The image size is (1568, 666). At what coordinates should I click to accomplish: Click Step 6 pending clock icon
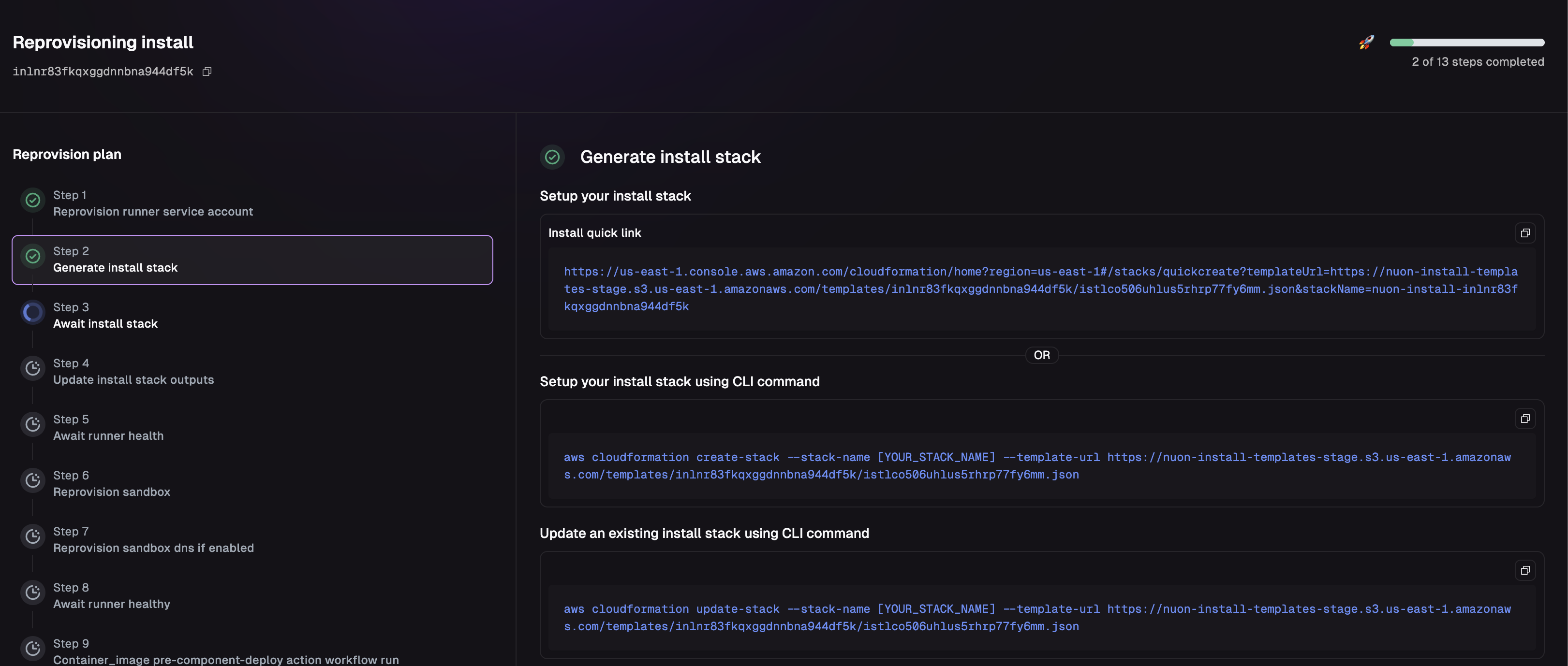pyautogui.click(x=33, y=480)
